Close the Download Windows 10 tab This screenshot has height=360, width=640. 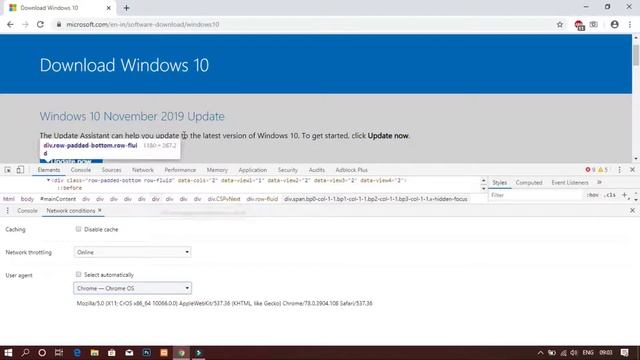pyautogui.click(x=109, y=8)
